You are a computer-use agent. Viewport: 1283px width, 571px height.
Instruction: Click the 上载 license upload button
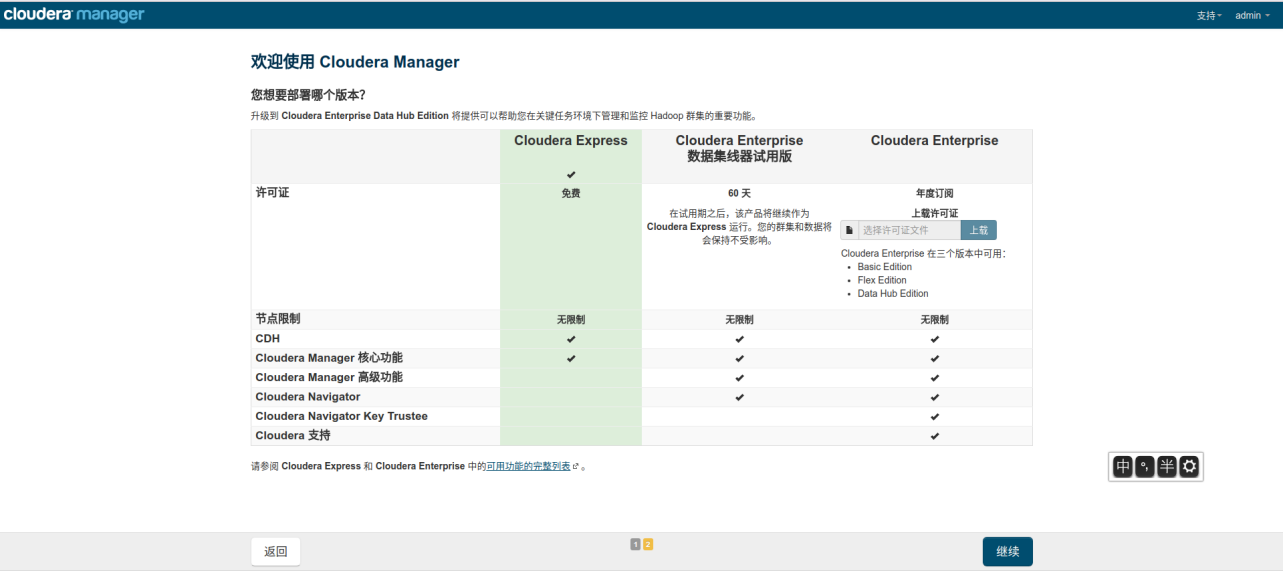(x=978, y=230)
